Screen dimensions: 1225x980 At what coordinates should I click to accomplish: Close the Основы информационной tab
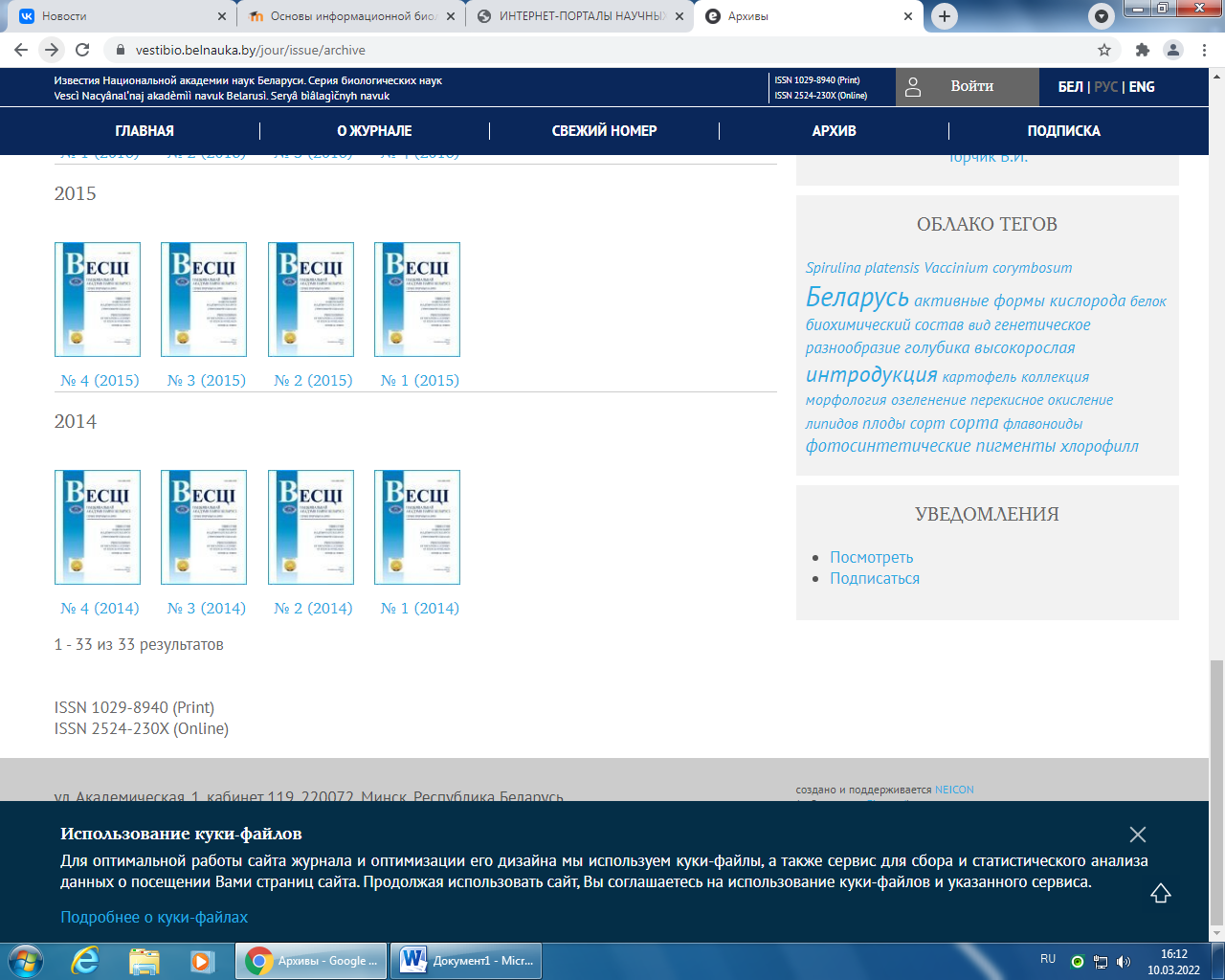[451, 16]
